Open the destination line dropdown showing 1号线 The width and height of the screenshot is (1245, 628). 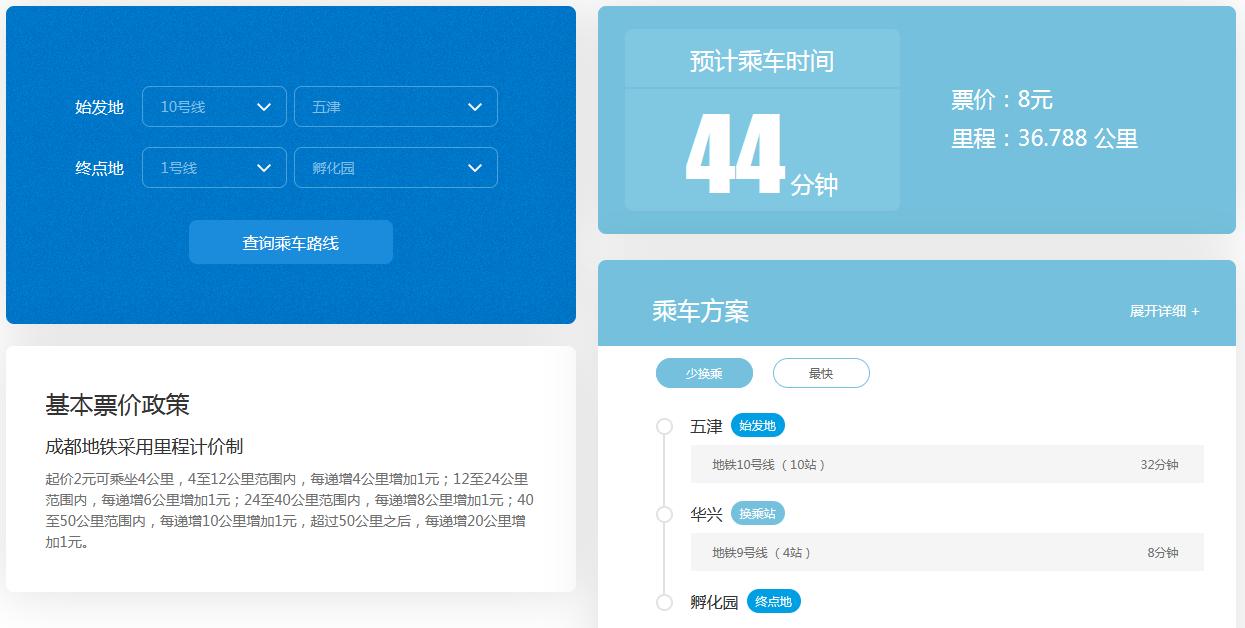(x=213, y=168)
